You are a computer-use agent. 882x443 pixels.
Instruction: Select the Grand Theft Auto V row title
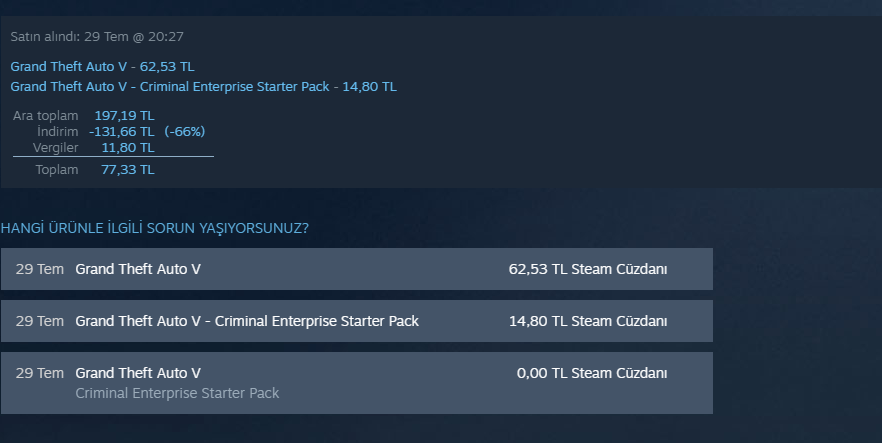pos(138,269)
